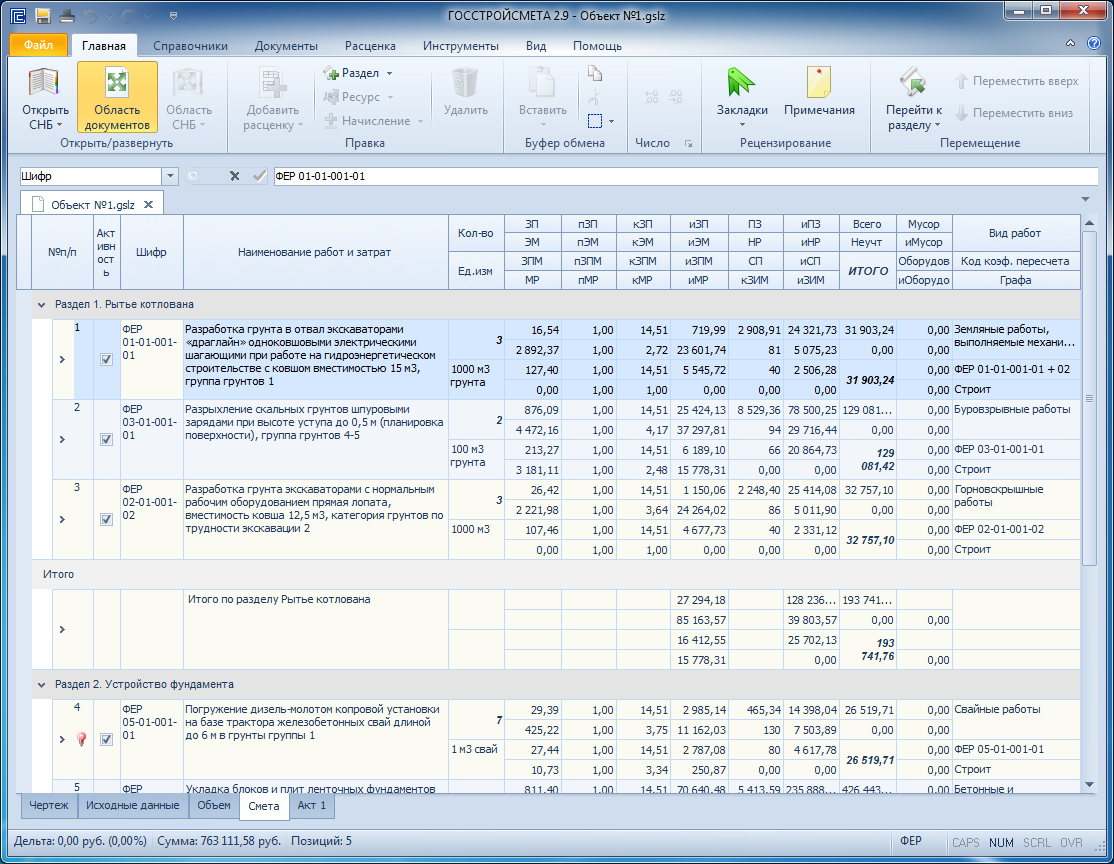1114x864 pixels.
Task: Toggle activity checkbox for row 1
Action: (x=107, y=360)
